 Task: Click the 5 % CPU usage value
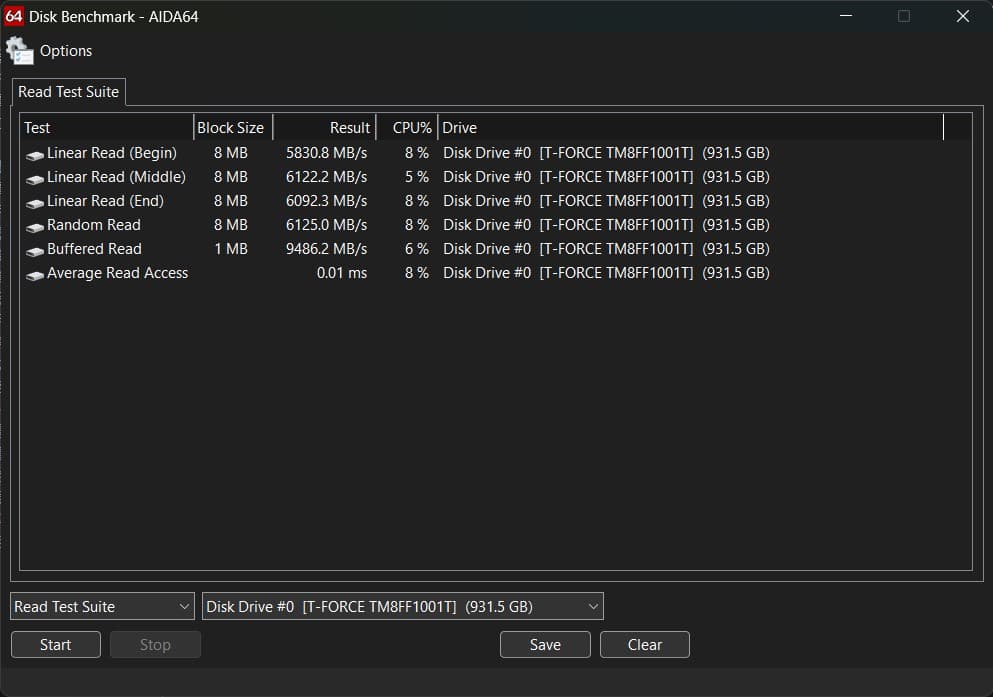pyautogui.click(x=417, y=177)
